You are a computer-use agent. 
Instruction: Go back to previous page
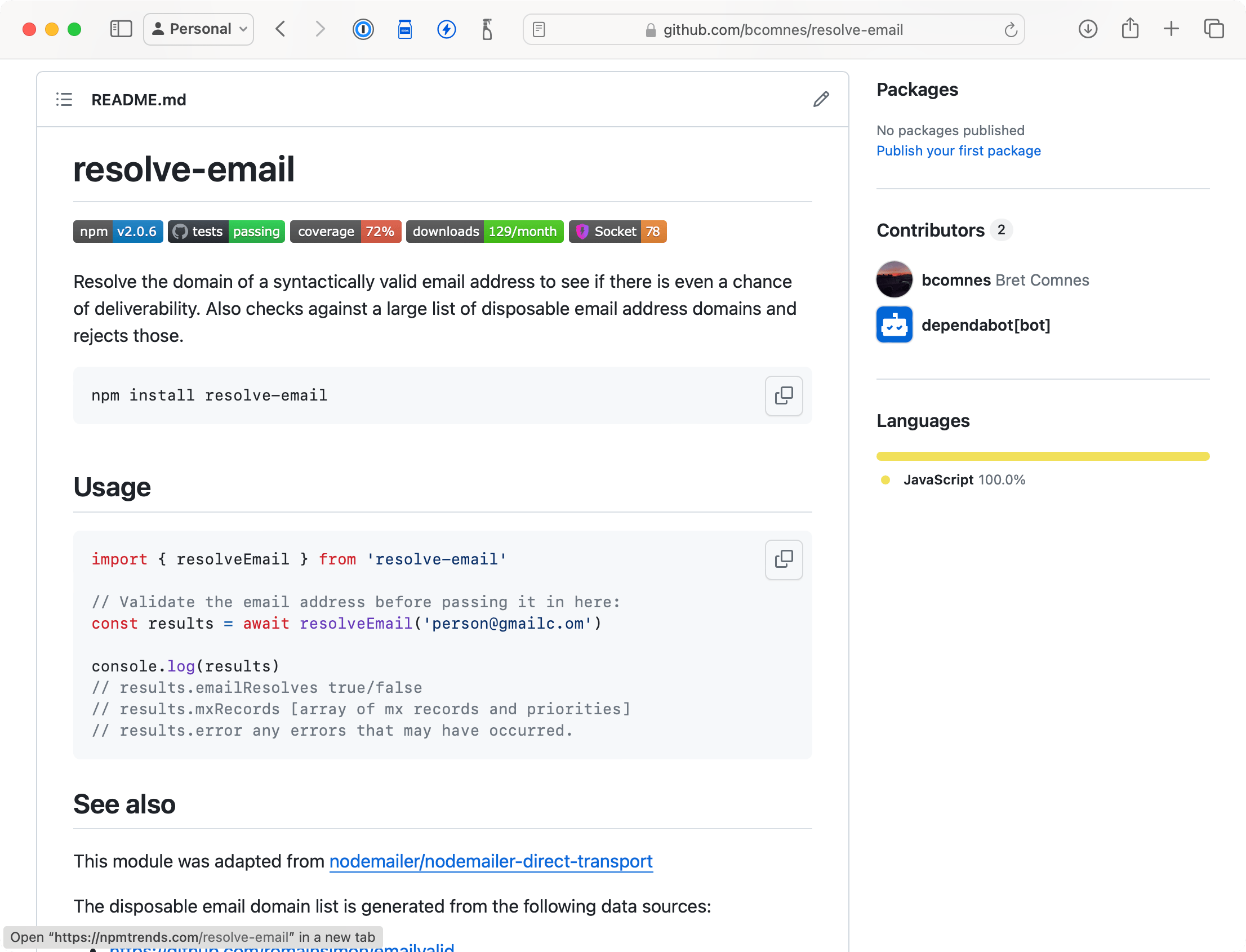(x=281, y=29)
